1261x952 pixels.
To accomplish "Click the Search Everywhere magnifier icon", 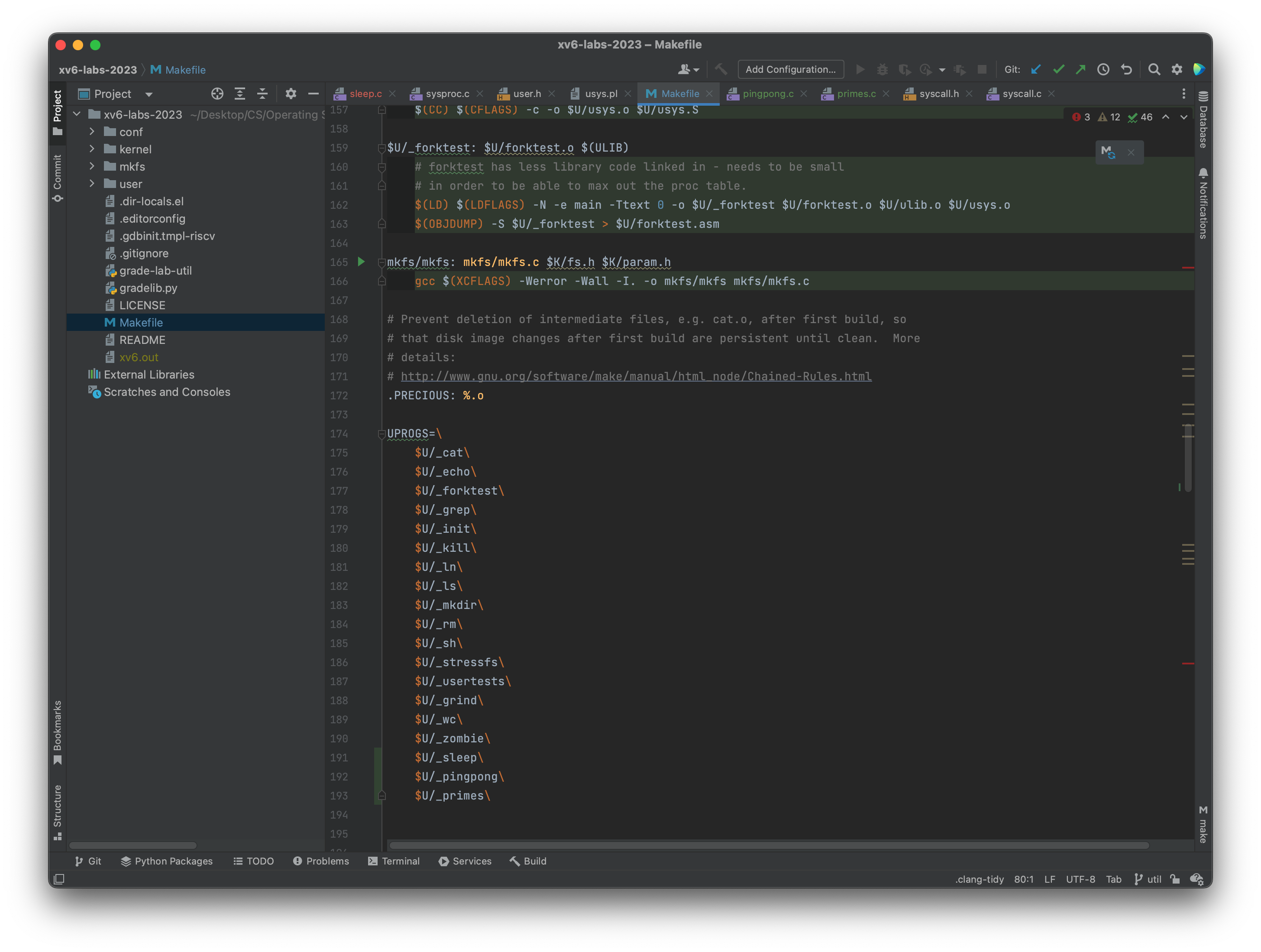I will click(1154, 69).
